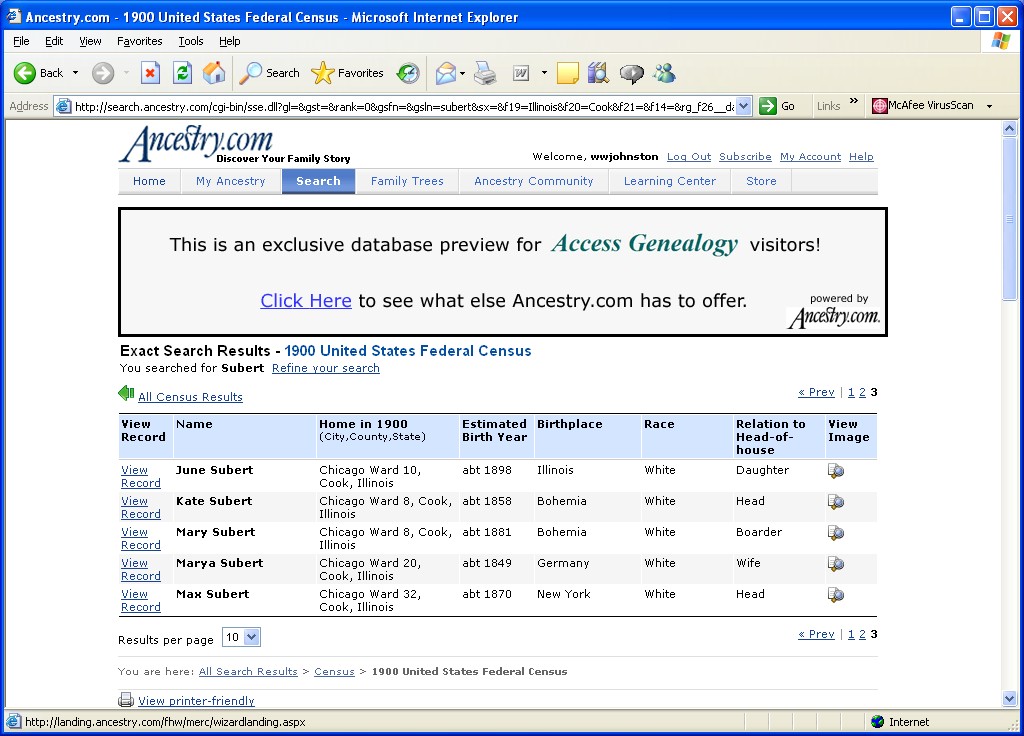Click the green Go arrow button
This screenshot has height=736, width=1024.
[x=768, y=106]
